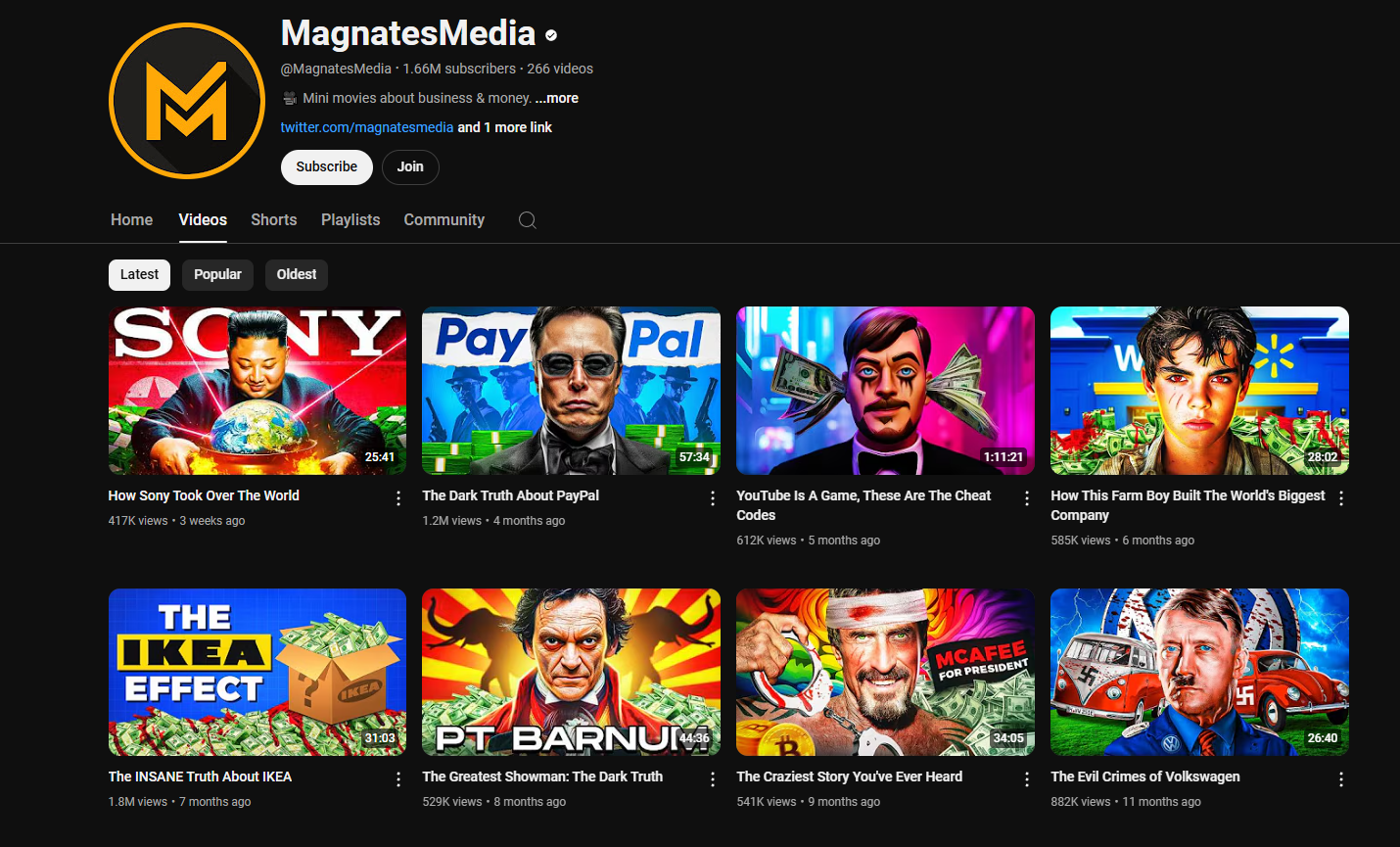Click the MagnatesMedia channel name heading
The image size is (1400, 847).
point(408,33)
